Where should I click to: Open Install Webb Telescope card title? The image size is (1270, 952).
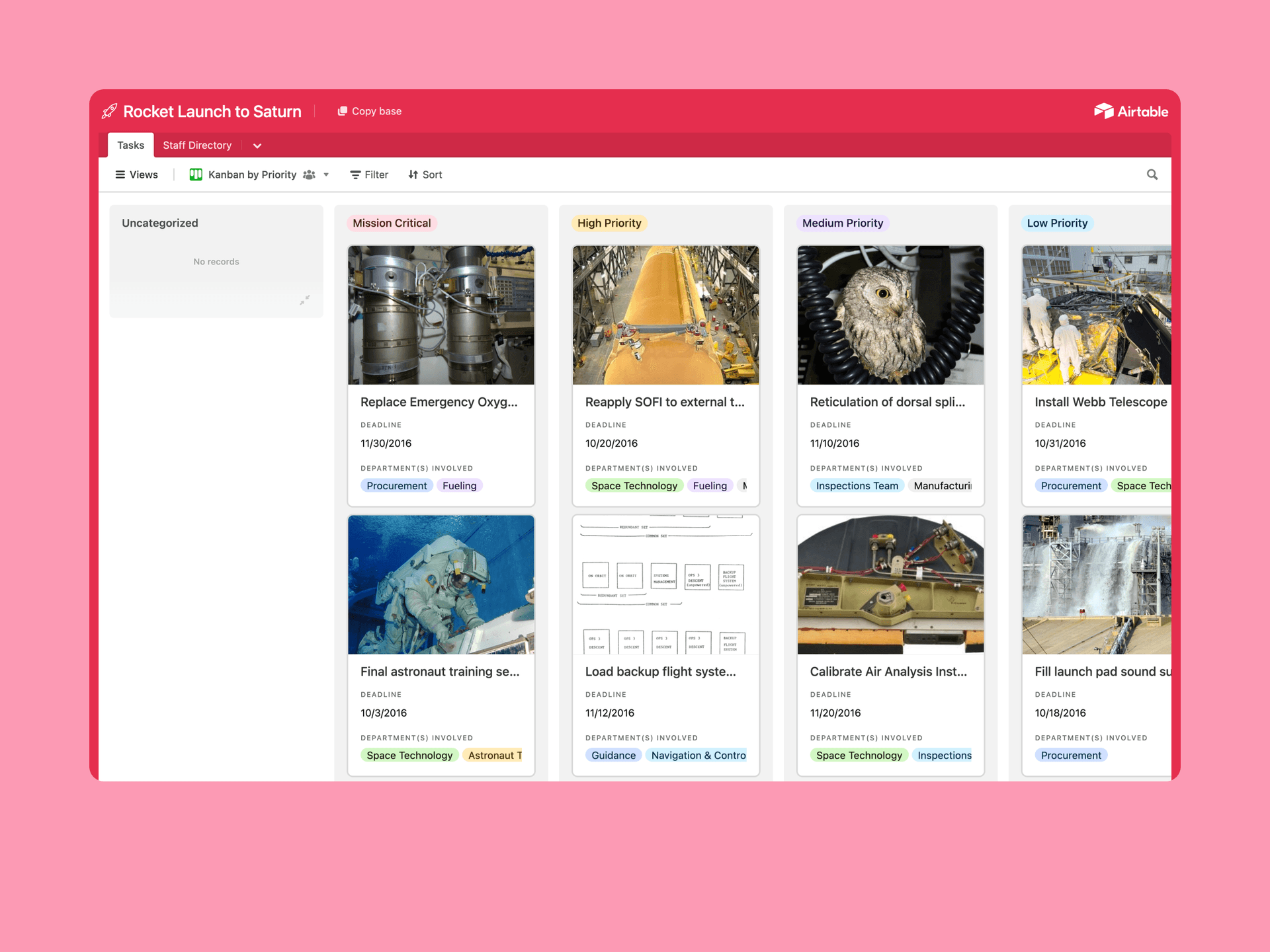tap(1101, 402)
